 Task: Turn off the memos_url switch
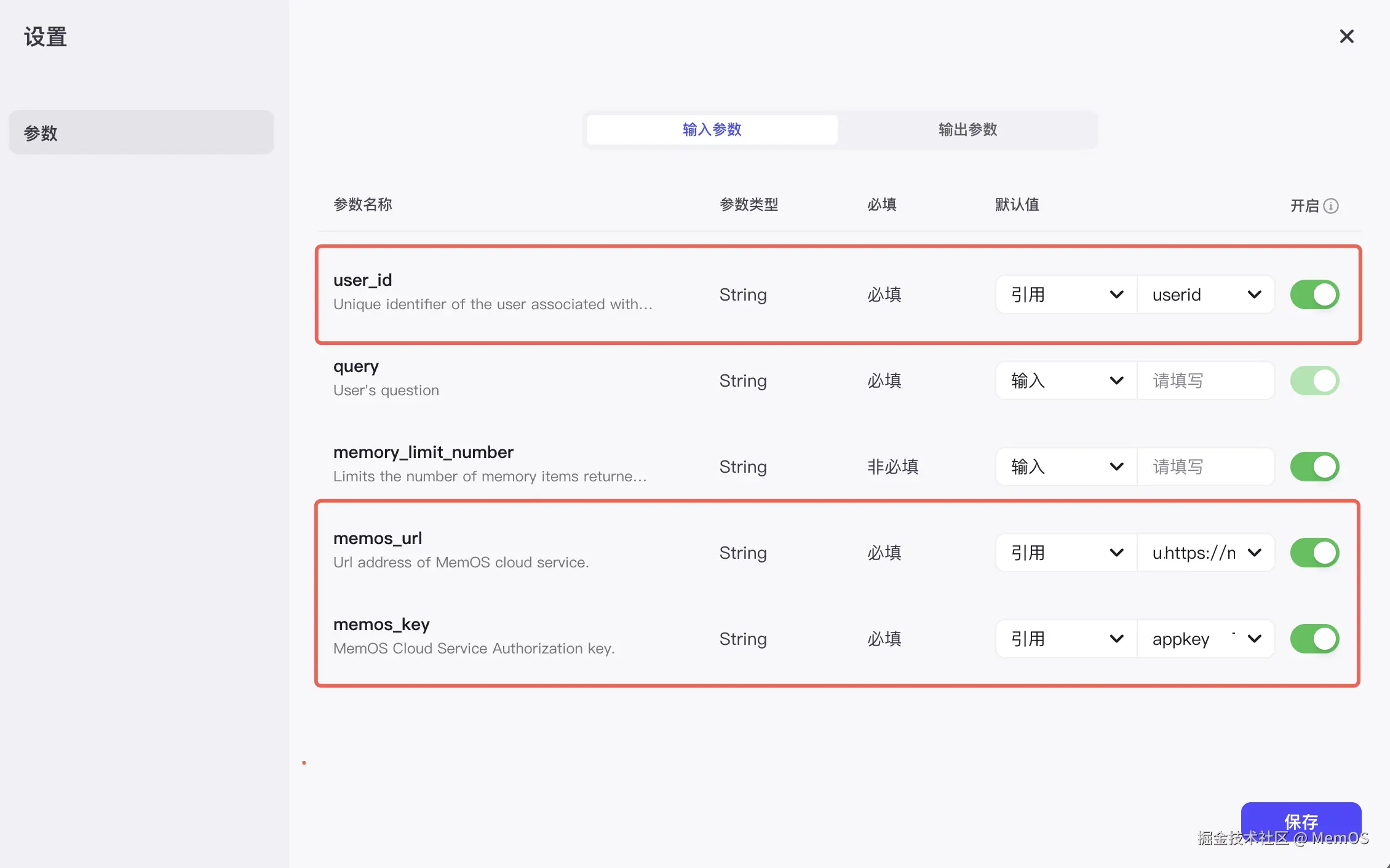click(x=1314, y=553)
